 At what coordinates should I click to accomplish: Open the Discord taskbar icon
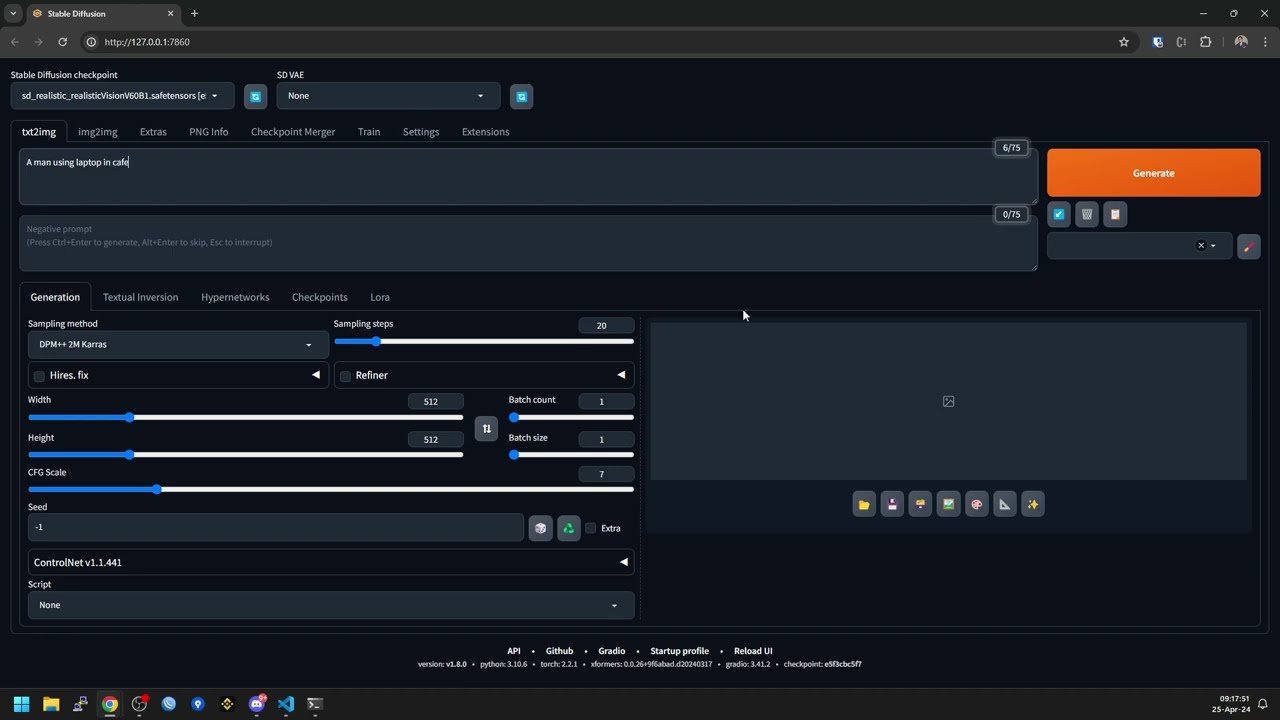(257, 704)
